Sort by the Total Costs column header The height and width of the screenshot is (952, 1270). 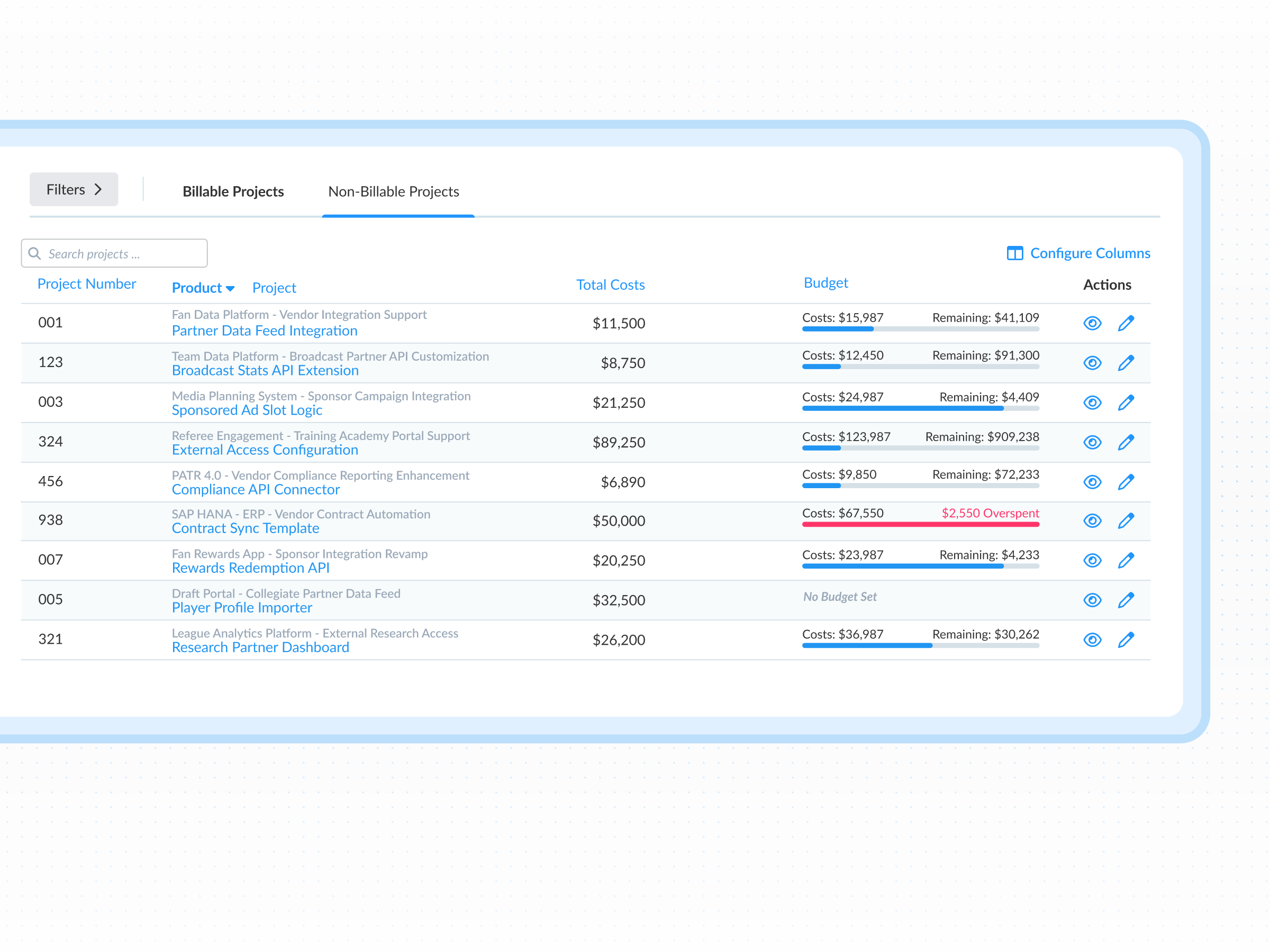click(x=610, y=285)
